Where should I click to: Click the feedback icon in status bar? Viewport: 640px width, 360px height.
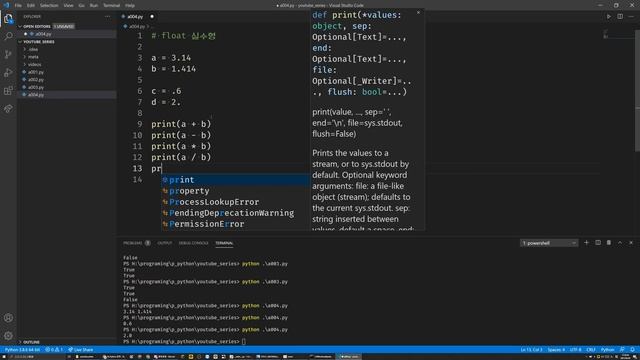pos(622,350)
